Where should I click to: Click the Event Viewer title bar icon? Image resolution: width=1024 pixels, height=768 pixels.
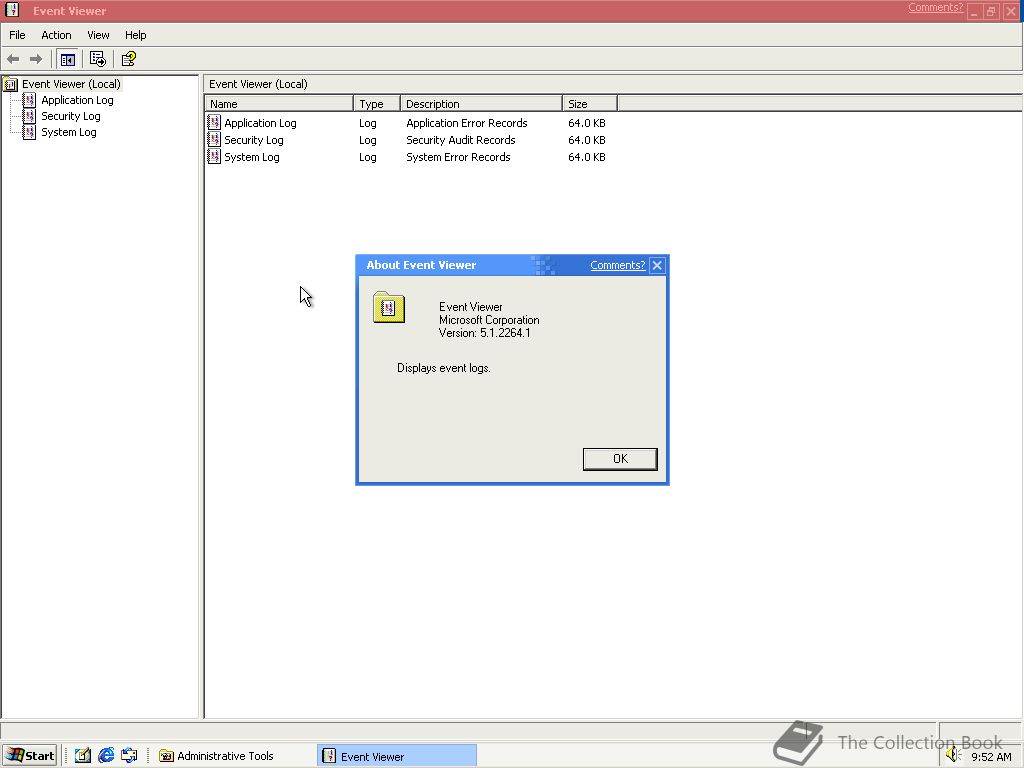(x=12, y=10)
